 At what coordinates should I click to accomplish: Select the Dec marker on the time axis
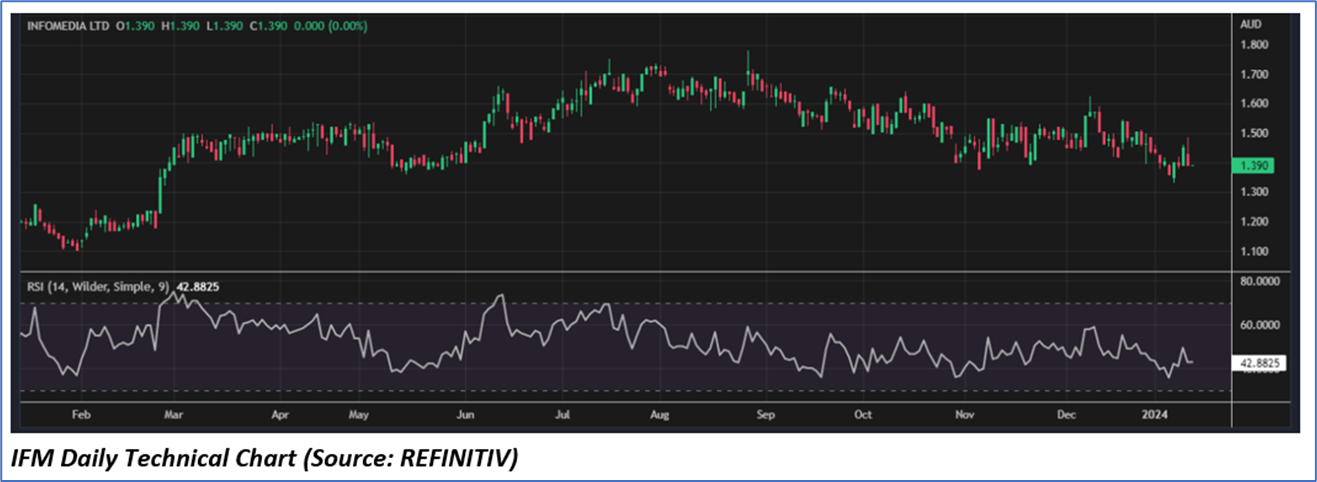[1064, 412]
